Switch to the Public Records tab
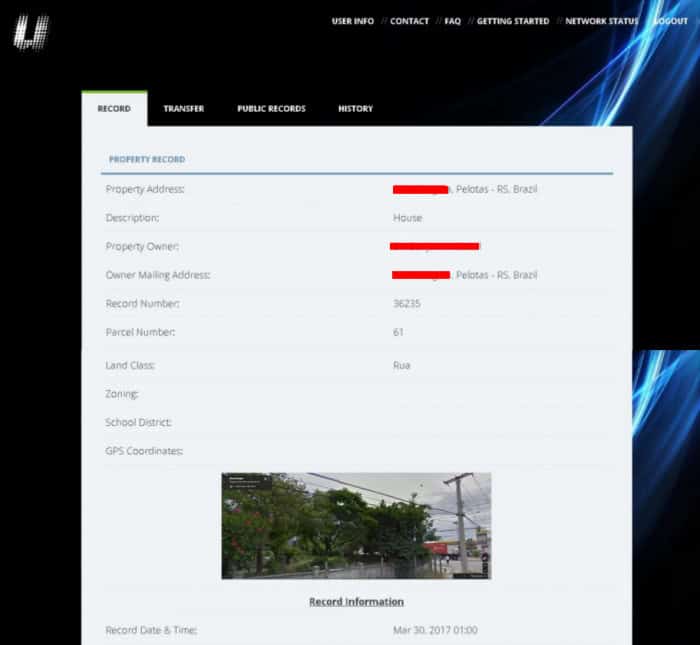This screenshot has width=700, height=645. point(271,108)
